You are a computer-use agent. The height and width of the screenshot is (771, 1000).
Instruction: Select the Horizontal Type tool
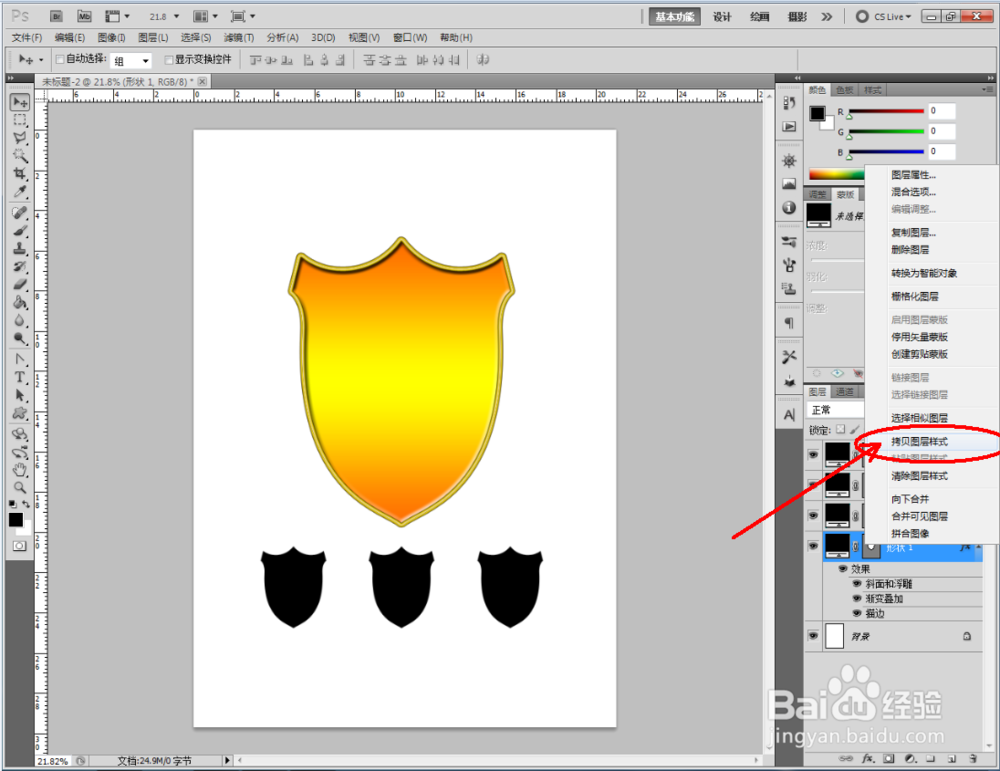pyautogui.click(x=20, y=377)
